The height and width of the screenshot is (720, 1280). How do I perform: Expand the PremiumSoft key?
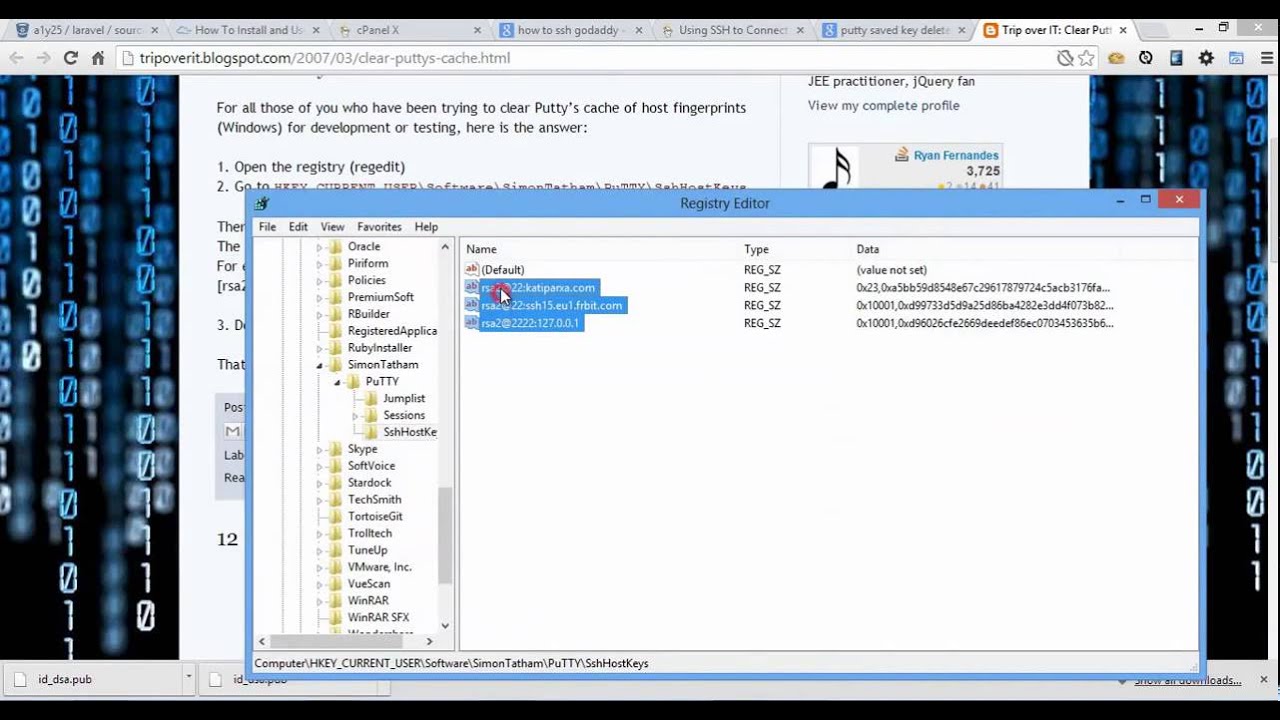(320, 298)
